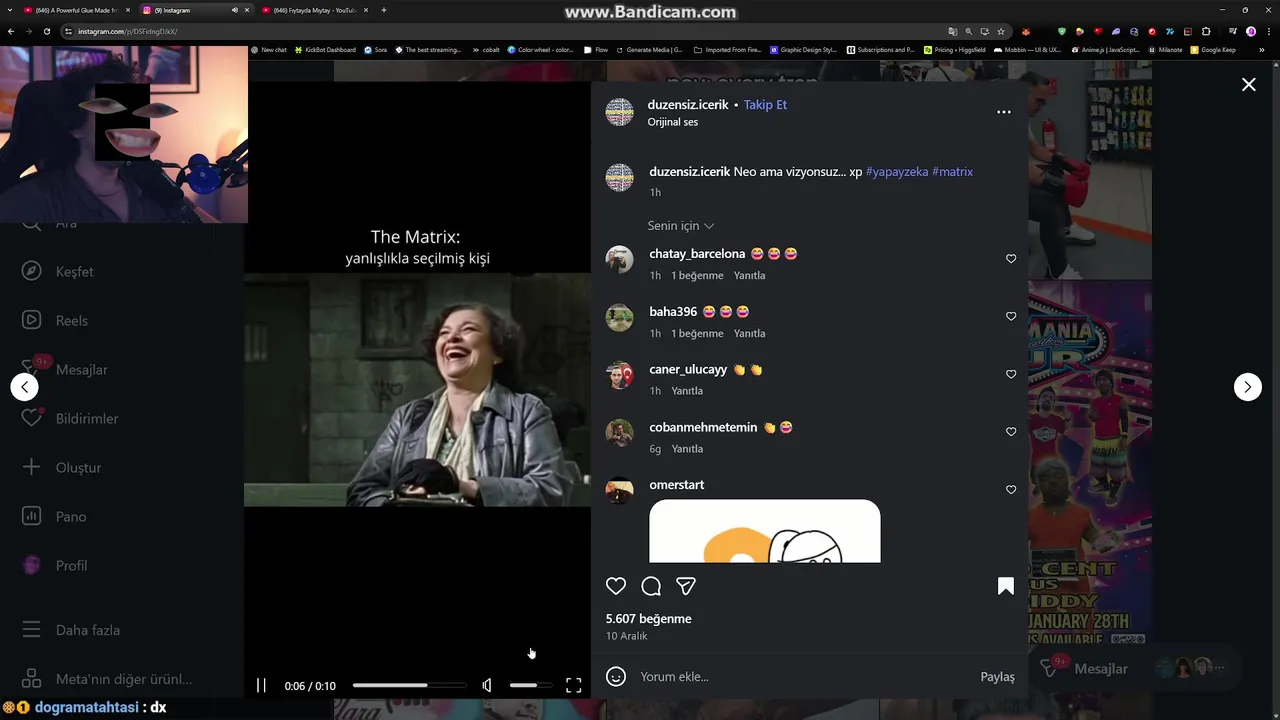
Task: Open Meta'nın diğer ürünleri menu
Action: pos(107,679)
